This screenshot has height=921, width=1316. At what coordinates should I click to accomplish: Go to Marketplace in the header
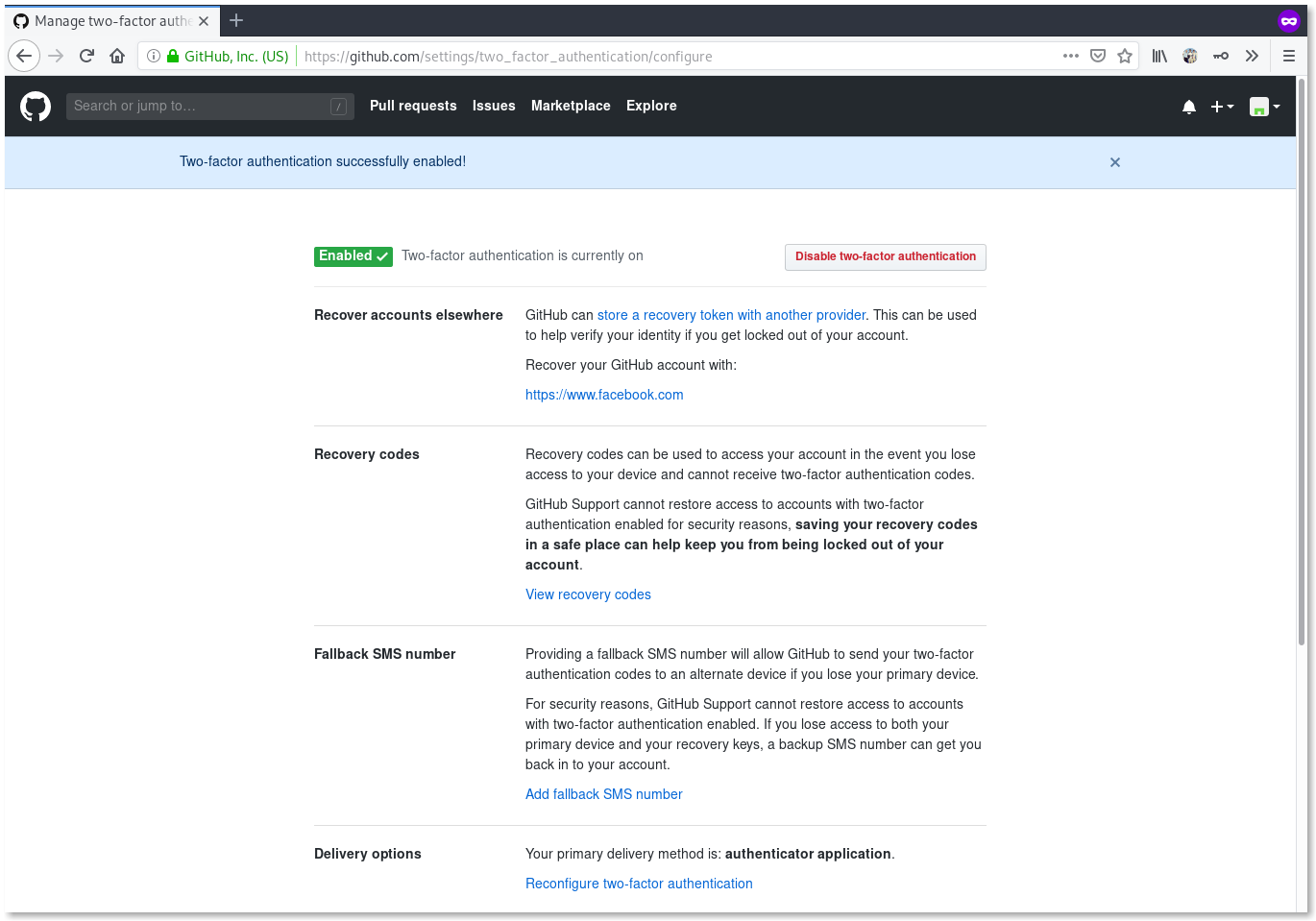coord(571,106)
